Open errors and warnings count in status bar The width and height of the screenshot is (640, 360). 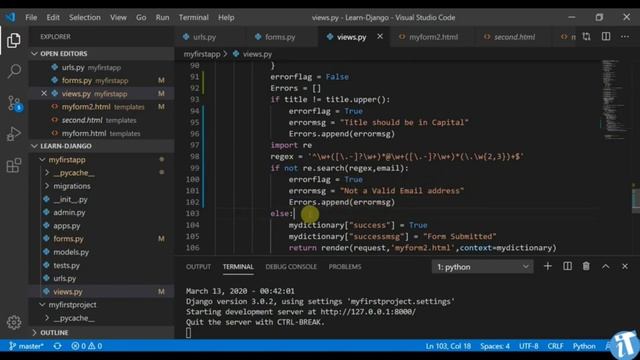tap(87, 346)
